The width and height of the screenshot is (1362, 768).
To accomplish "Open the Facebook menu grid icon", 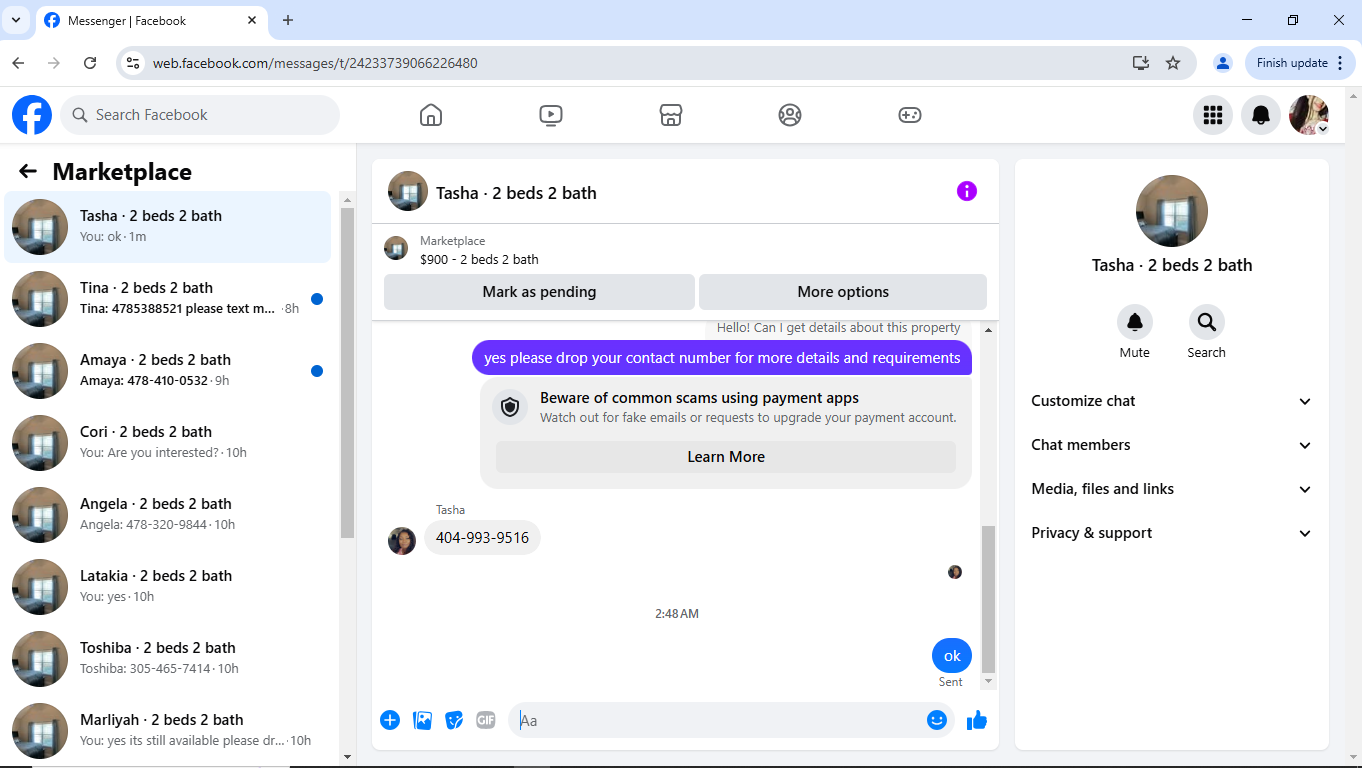I will click(x=1213, y=115).
